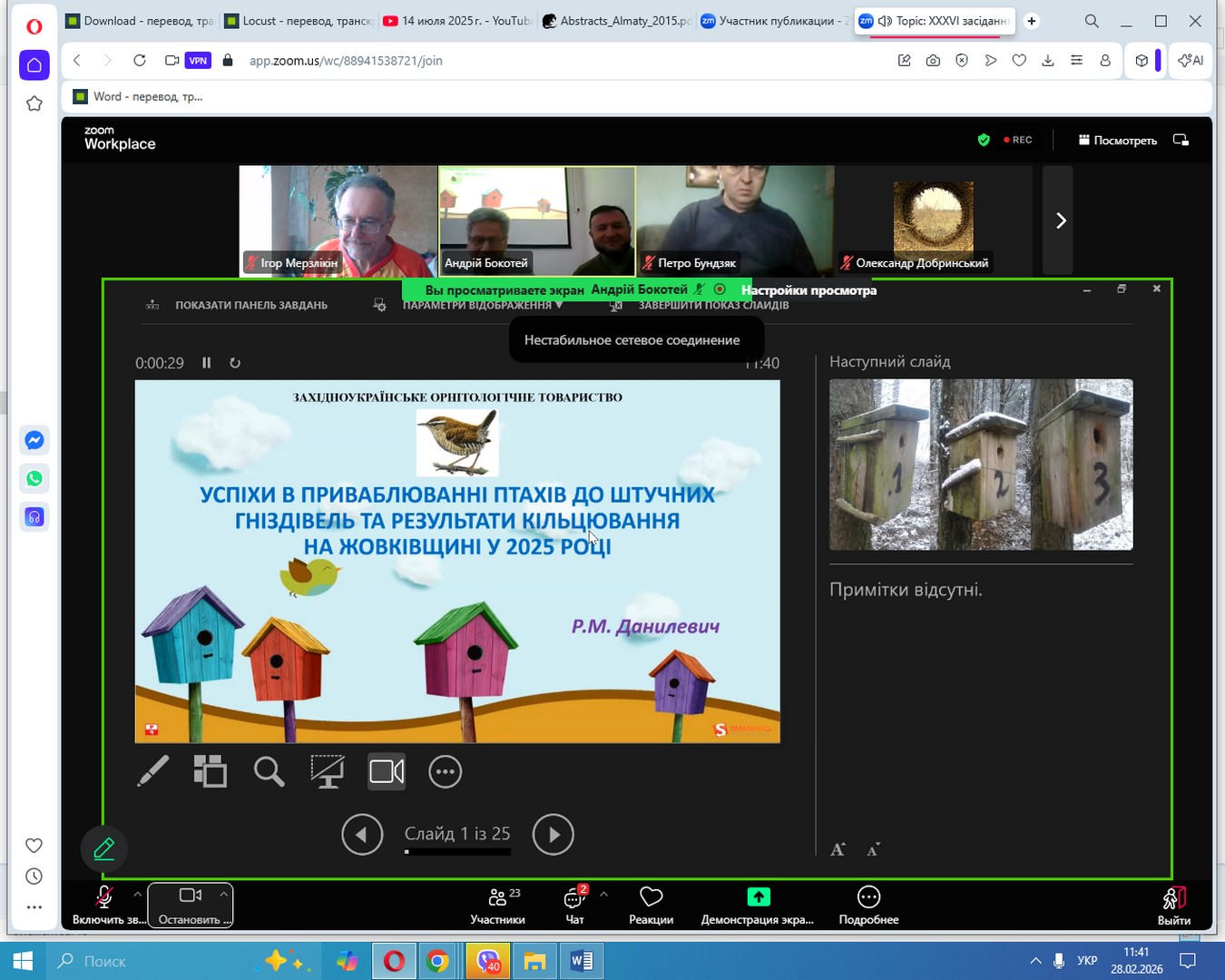The image size is (1225, 980).
Task: Switch to the Abstracts_Almaty_2015 tab
Action: pos(616,21)
